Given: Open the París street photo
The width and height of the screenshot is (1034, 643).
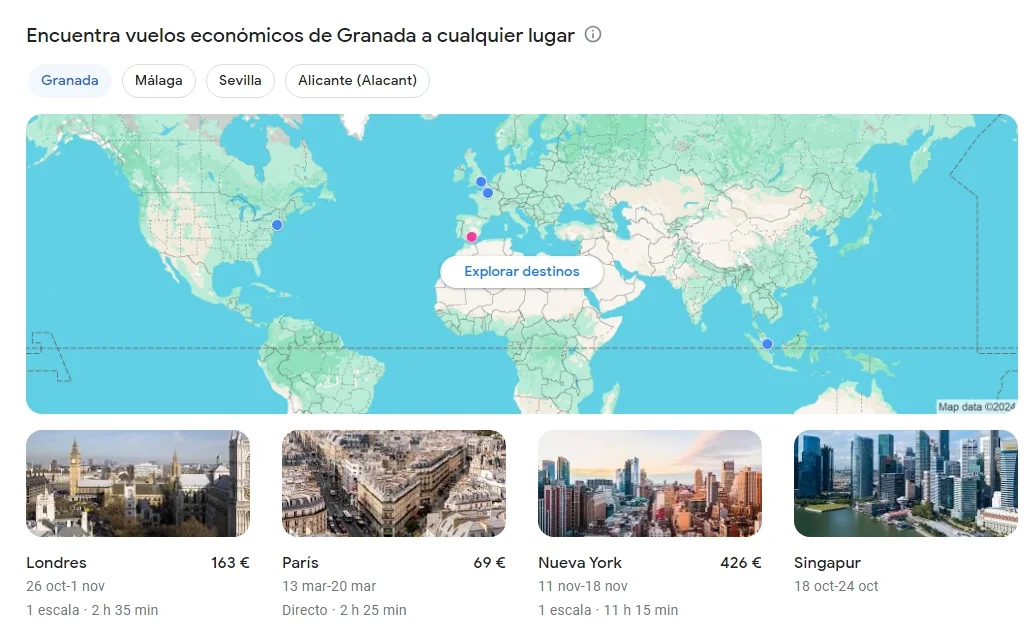Looking at the screenshot, I should point(394,483).
